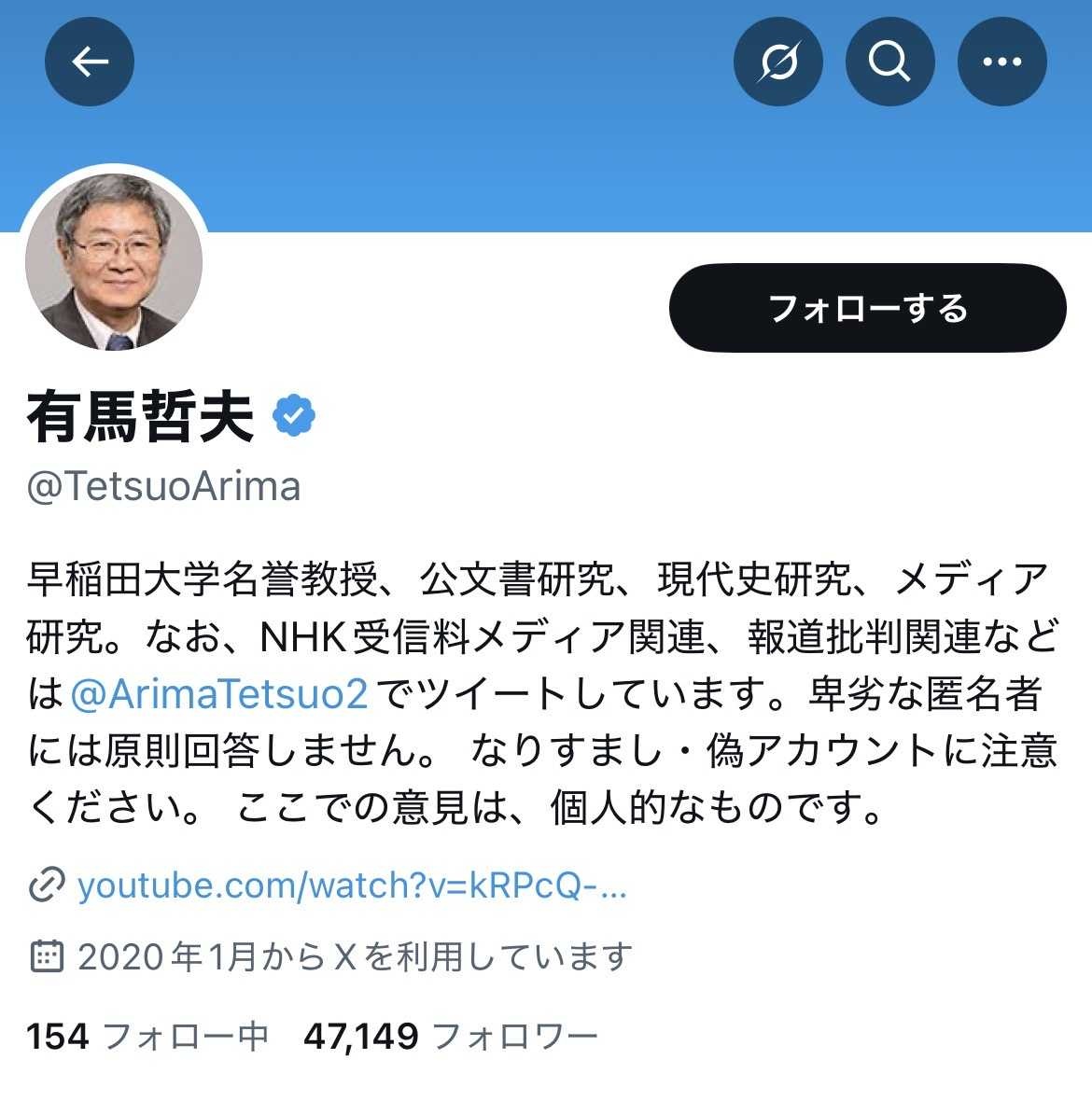View the 154 フォロー中 list
The height and width of the screenshot is (1101, 1092).
(147, 1036)
